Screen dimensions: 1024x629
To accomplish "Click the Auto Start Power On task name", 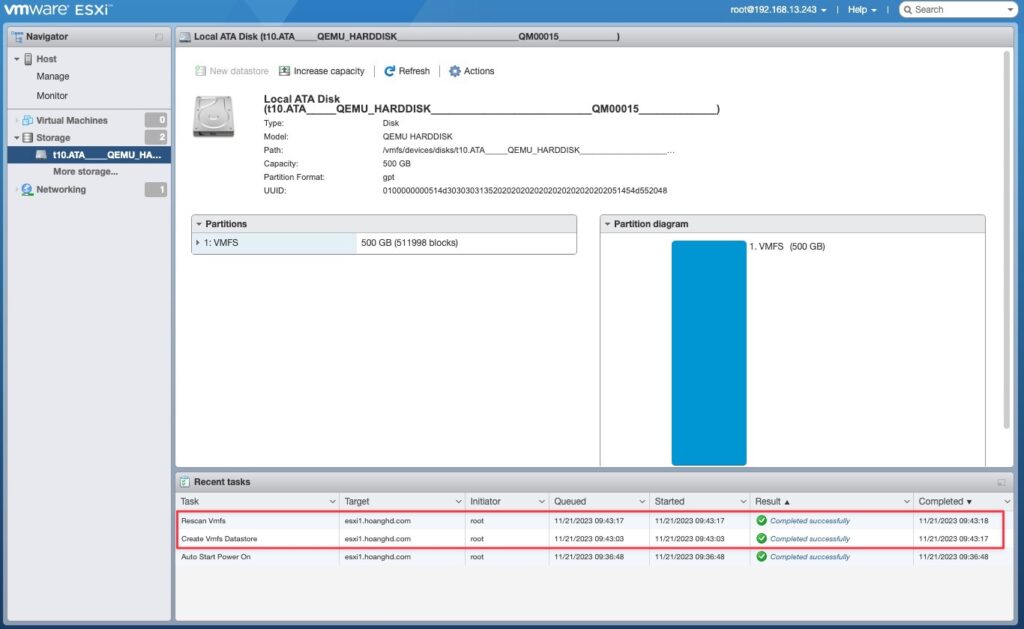I will coord(216,556).
